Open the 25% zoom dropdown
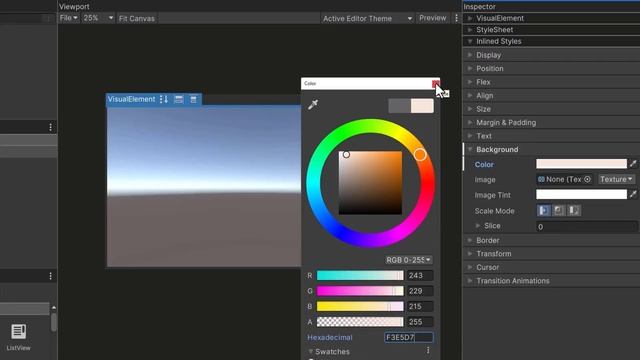The height and width of the screenshot is (360, 640). click(x=98, y=18)
